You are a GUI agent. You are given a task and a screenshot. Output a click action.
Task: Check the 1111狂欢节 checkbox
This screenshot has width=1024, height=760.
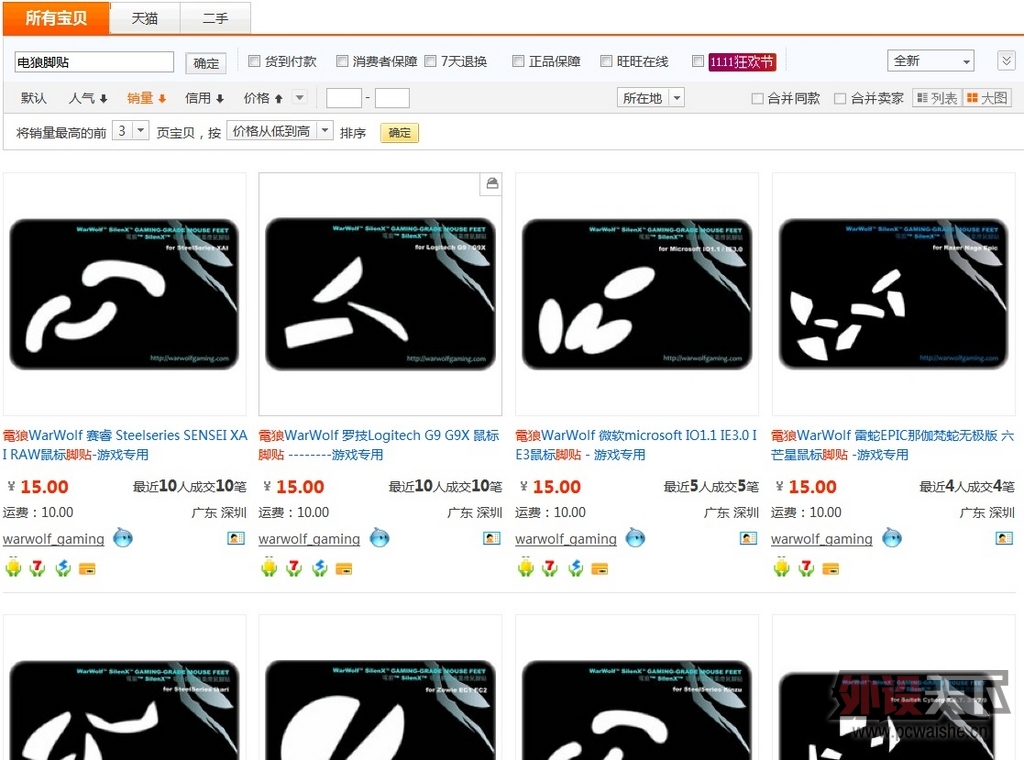(697, 61)
